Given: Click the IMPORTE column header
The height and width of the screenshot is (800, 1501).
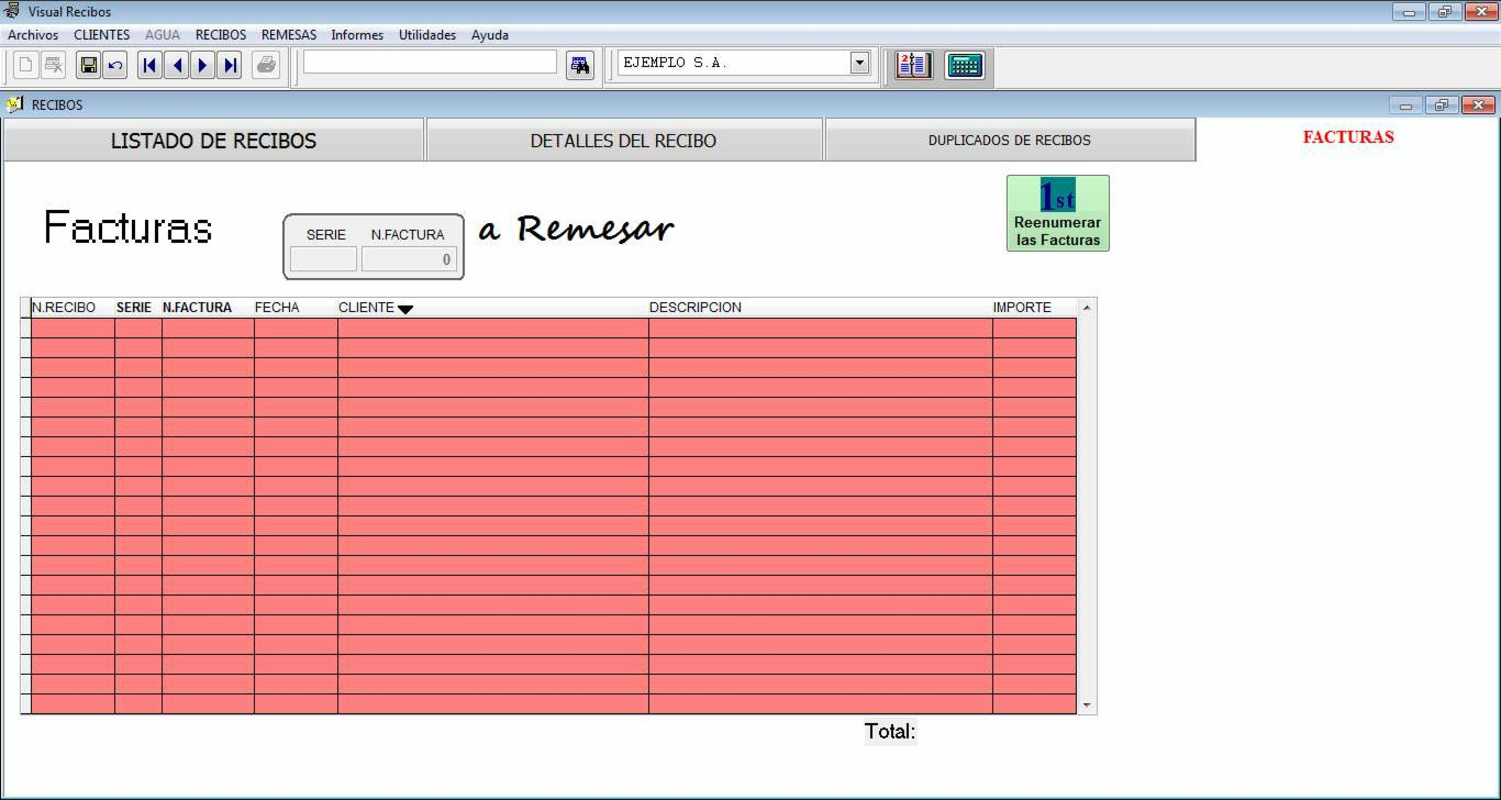Looking at the screenshot, I should [x=1034, y=308].
